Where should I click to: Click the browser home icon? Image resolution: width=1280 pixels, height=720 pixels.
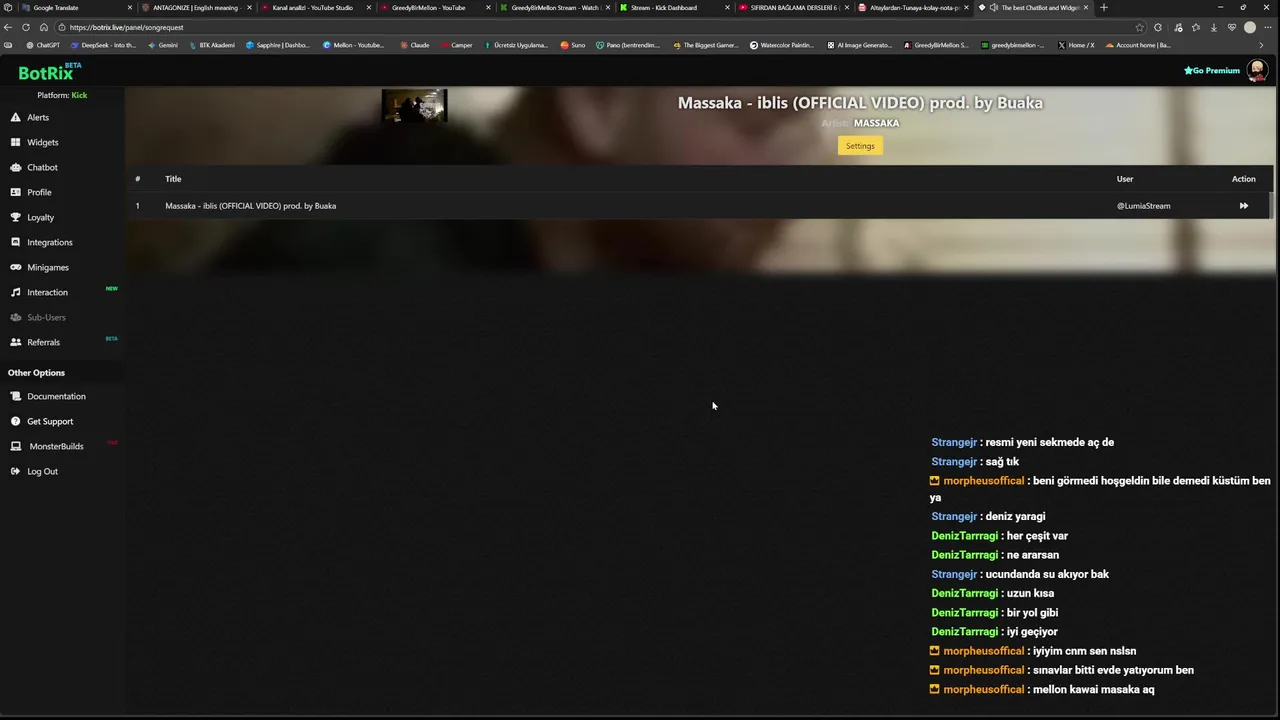click(43, 27)
